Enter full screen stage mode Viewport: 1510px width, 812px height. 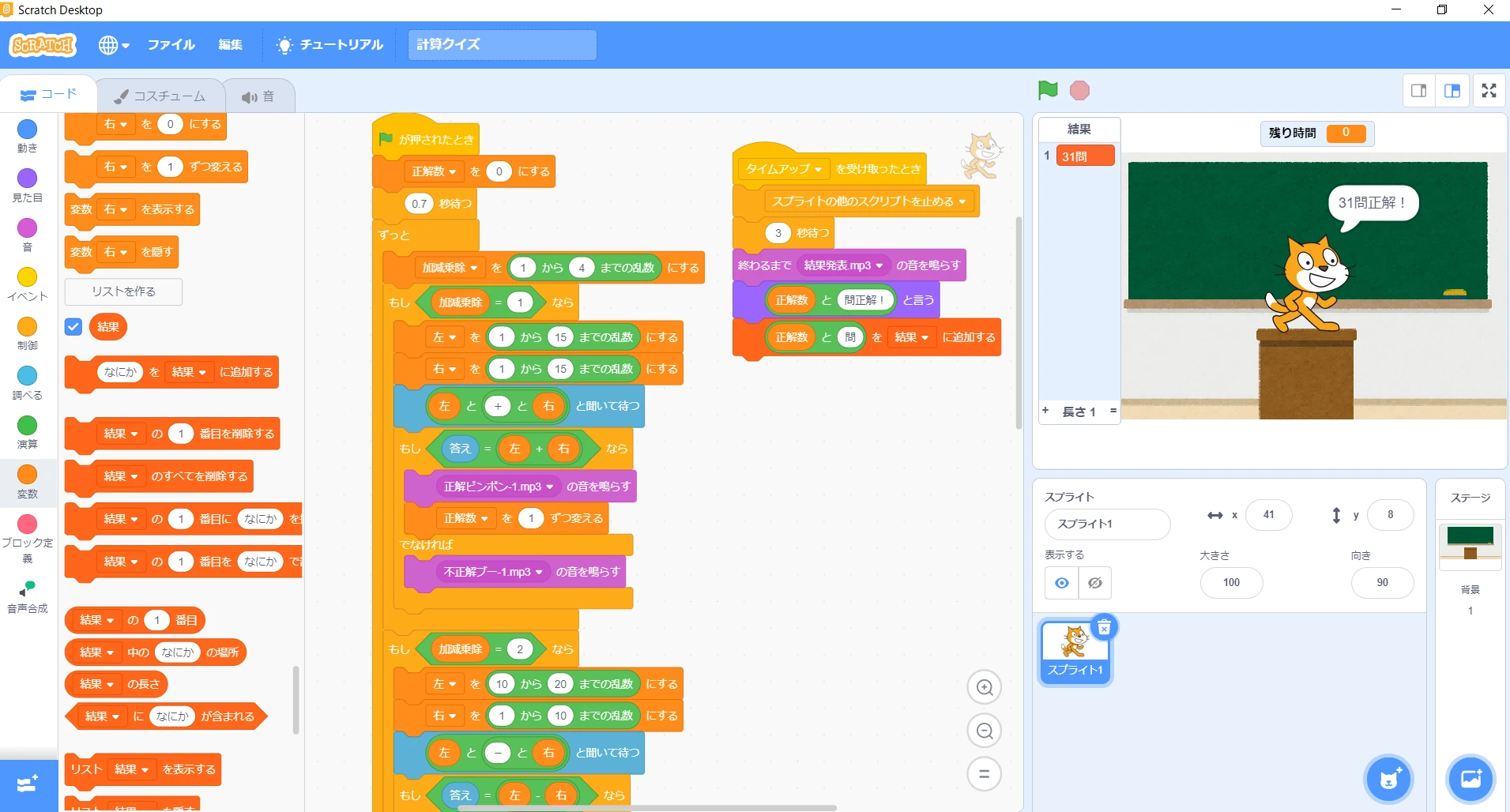coord(1489,91)
